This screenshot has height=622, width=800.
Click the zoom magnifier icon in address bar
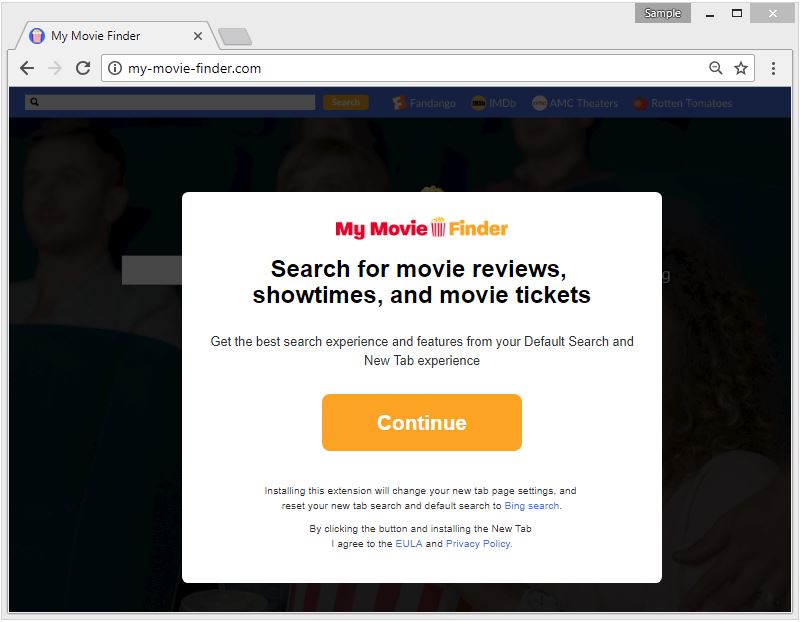(x=715, y=68)
